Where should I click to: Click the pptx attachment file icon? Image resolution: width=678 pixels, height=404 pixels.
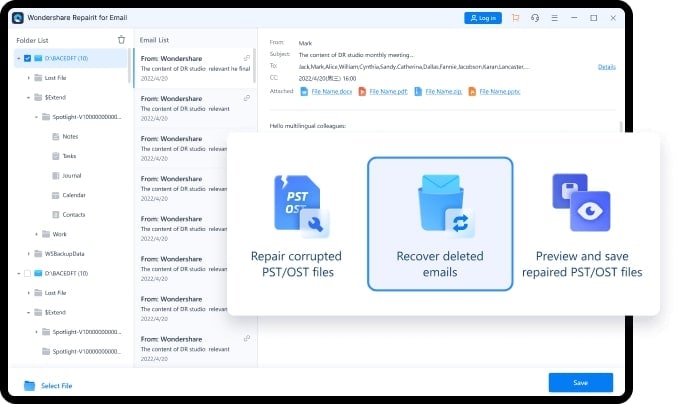[472, 92]
